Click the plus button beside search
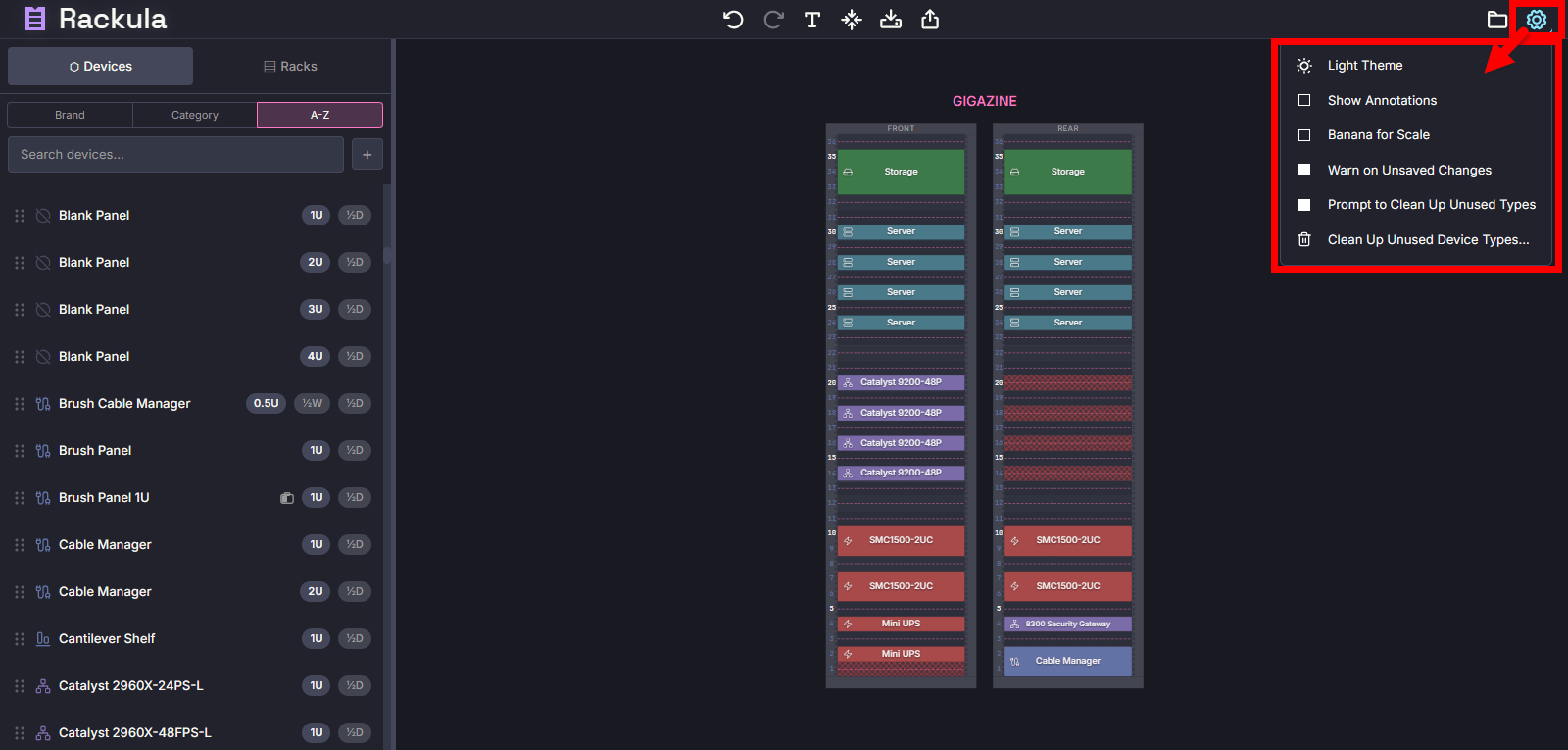 click(367, 155)
